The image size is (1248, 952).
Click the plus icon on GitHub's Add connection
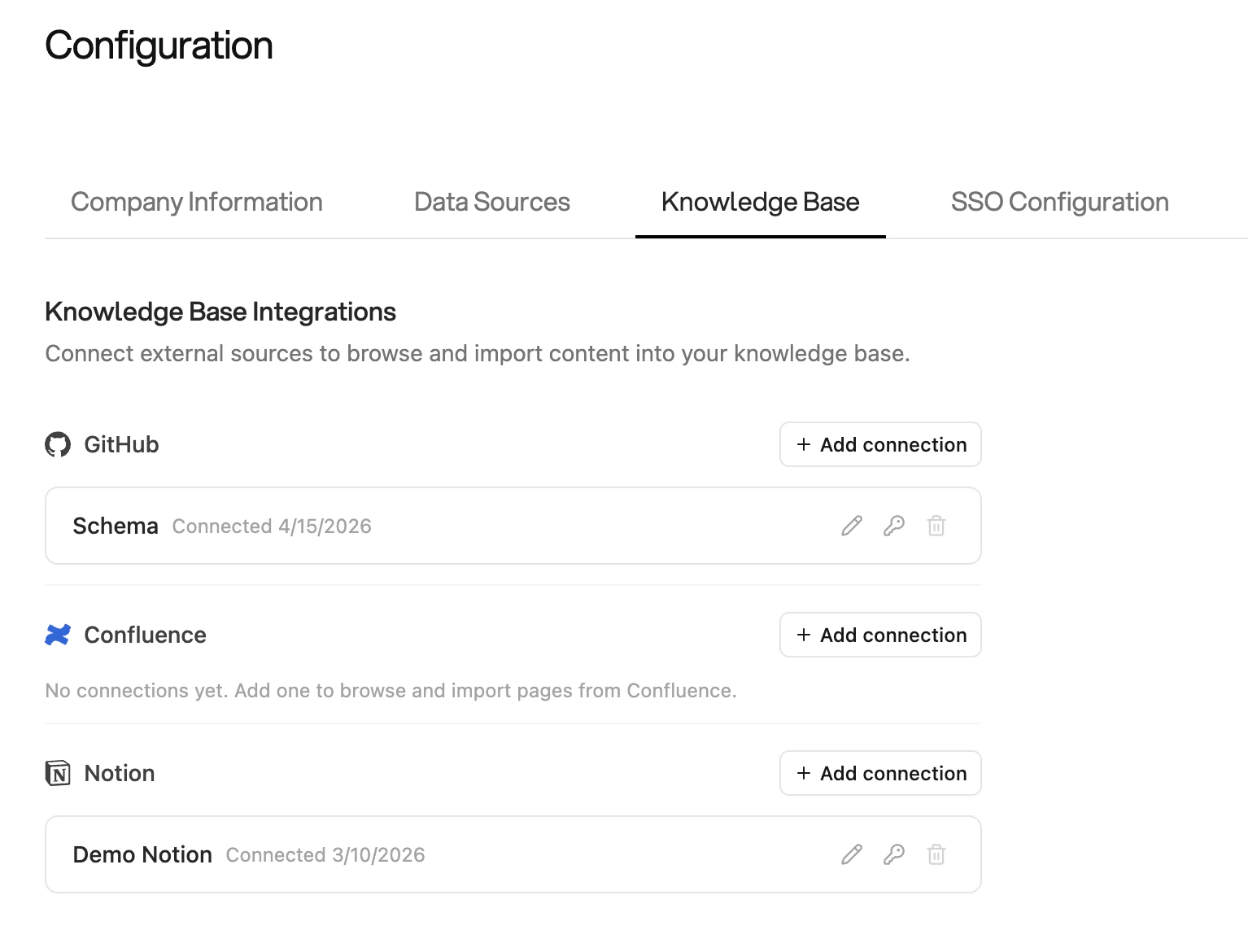[803, 444]
